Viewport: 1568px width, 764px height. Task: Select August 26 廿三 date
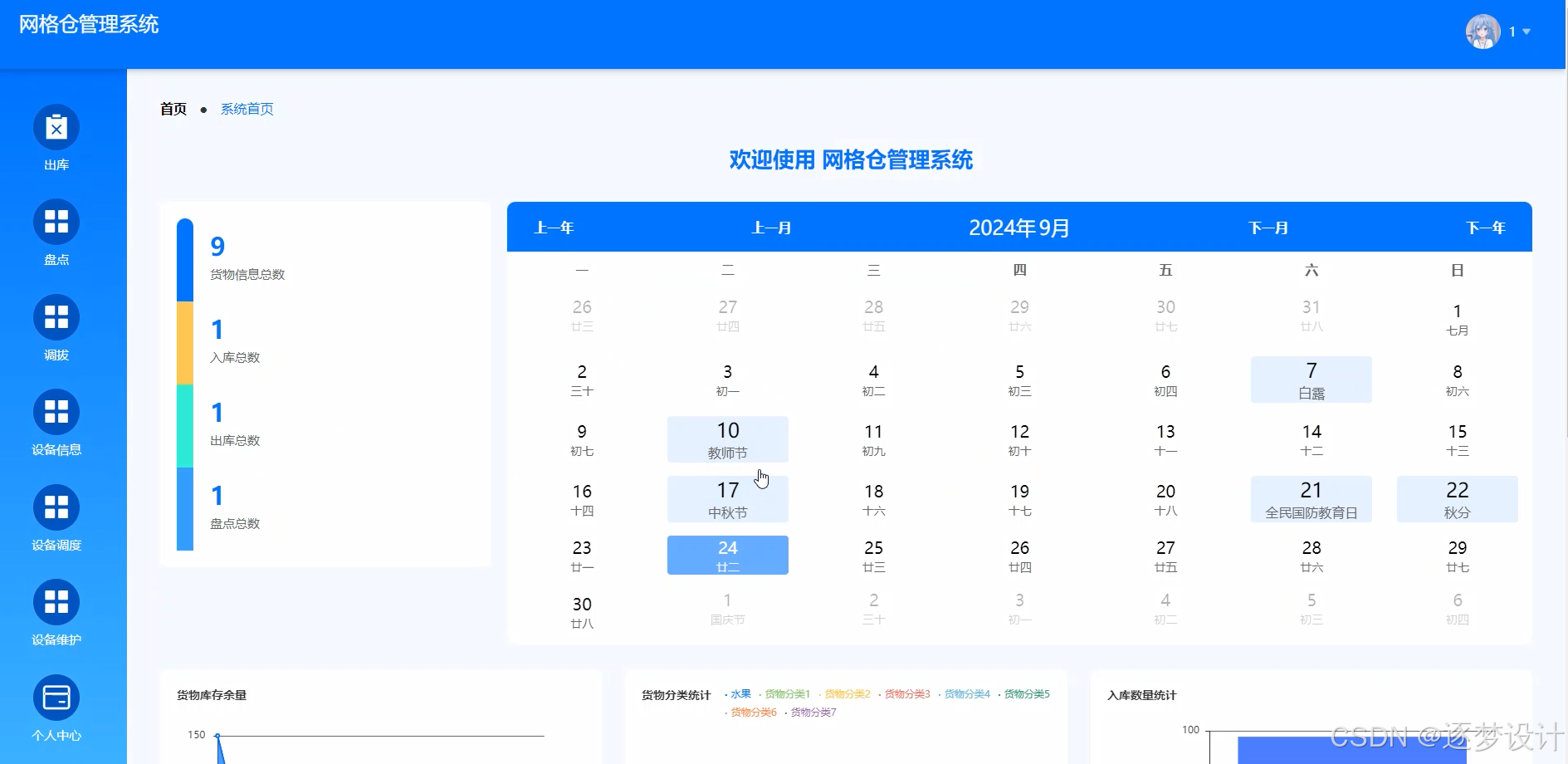tap(582, 316)
